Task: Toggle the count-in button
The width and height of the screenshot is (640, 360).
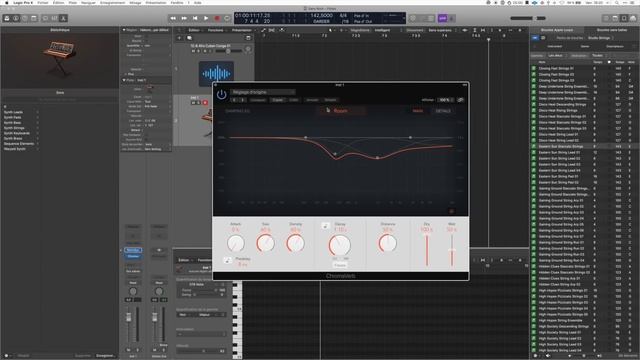Action: click(x=452, y=18)
